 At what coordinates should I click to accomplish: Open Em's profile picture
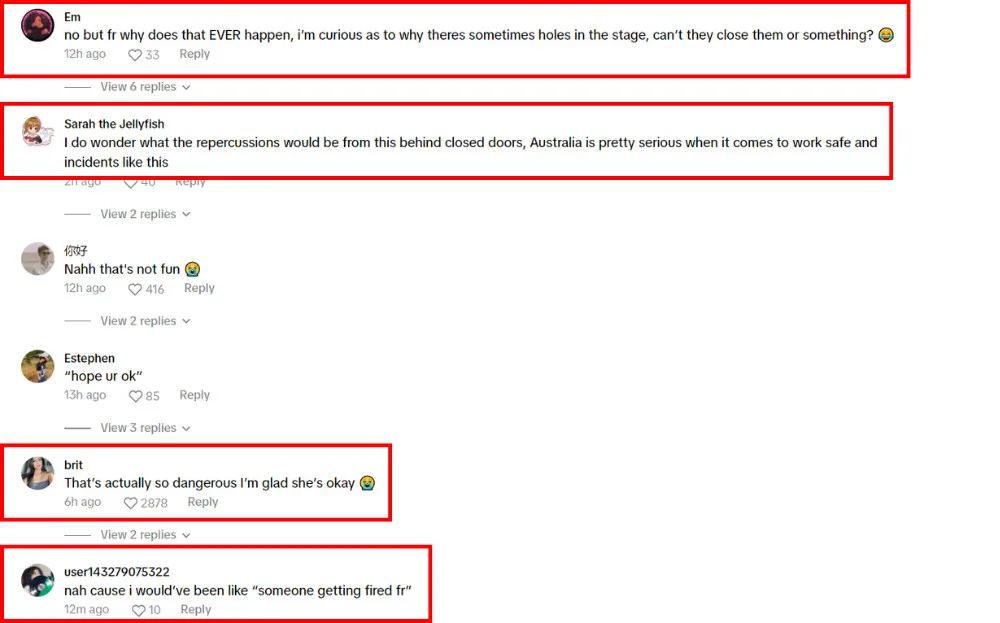(38, 26)
